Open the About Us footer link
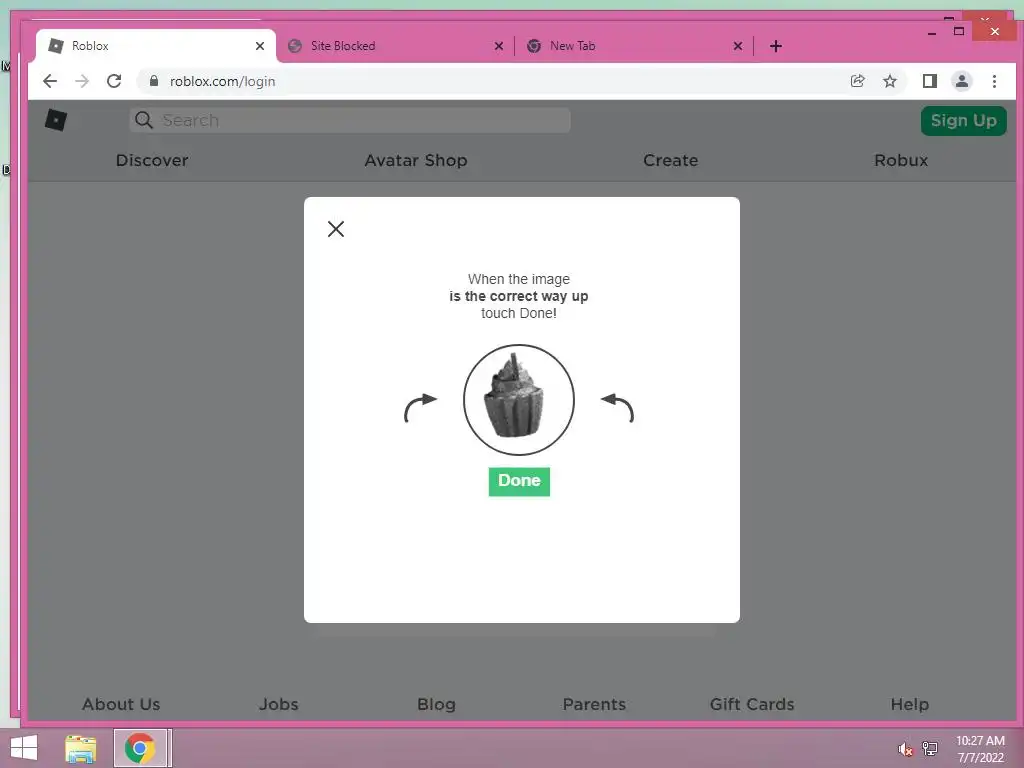This screenshot has width=1024, height=768. point(121,704)
